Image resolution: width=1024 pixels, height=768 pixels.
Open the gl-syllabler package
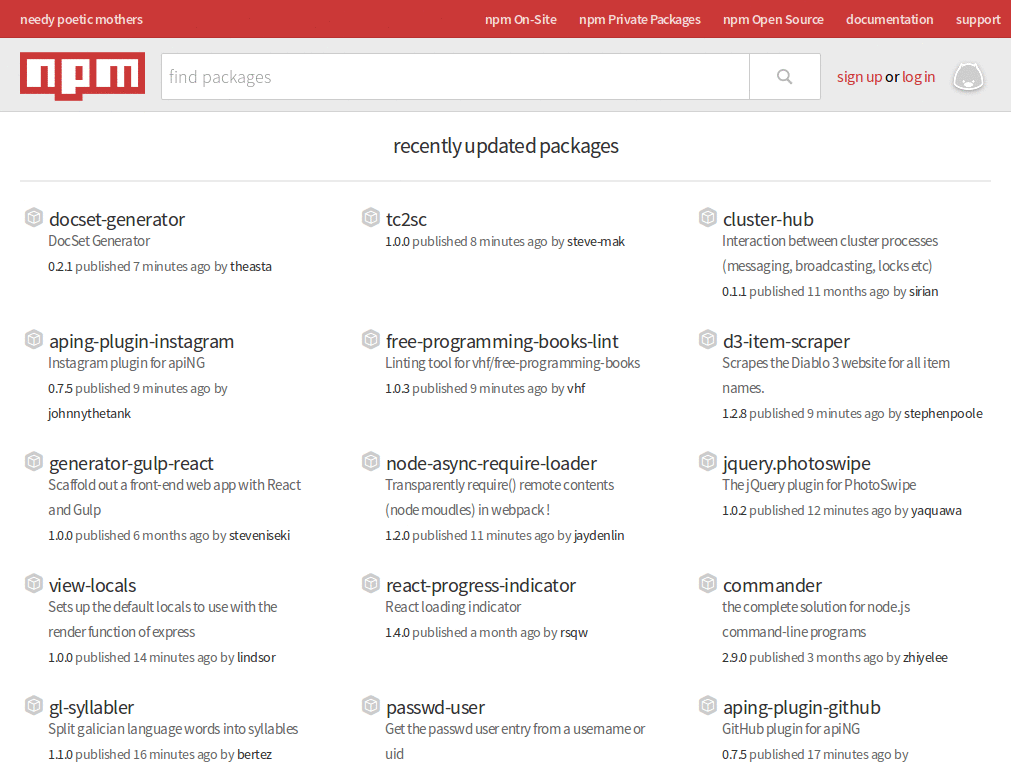pyautogui.click(x=91, y=708)
